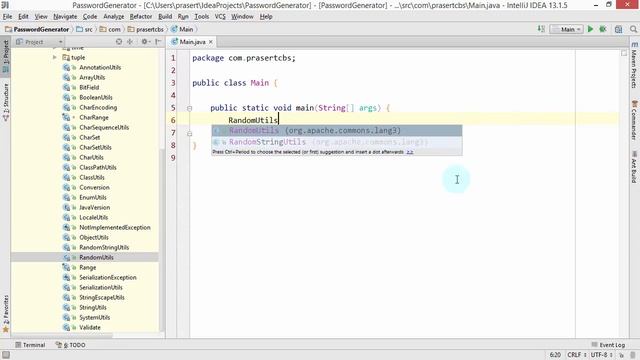Click the com breadcrumb folder
640x360 pixels.
[110, 29]
